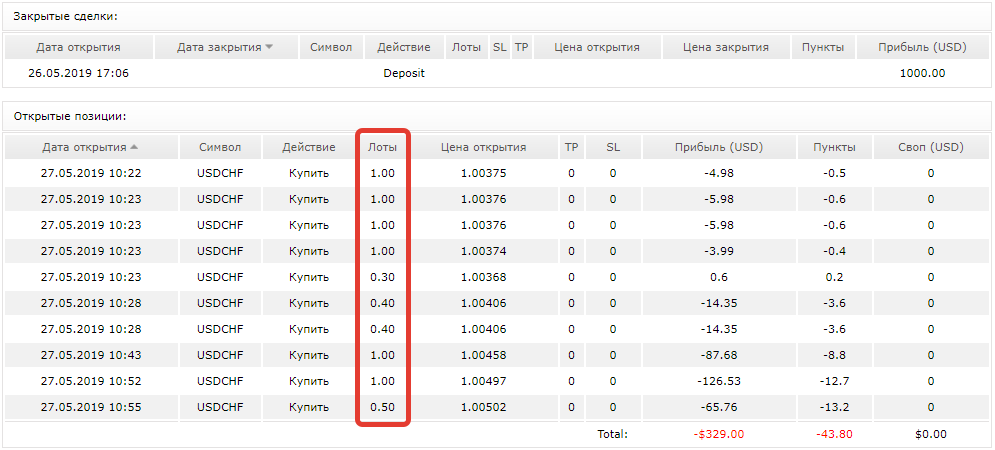Sort closed deals by Действие column header
The height and width of the screenshot is (450, 995).
point(404,47)
